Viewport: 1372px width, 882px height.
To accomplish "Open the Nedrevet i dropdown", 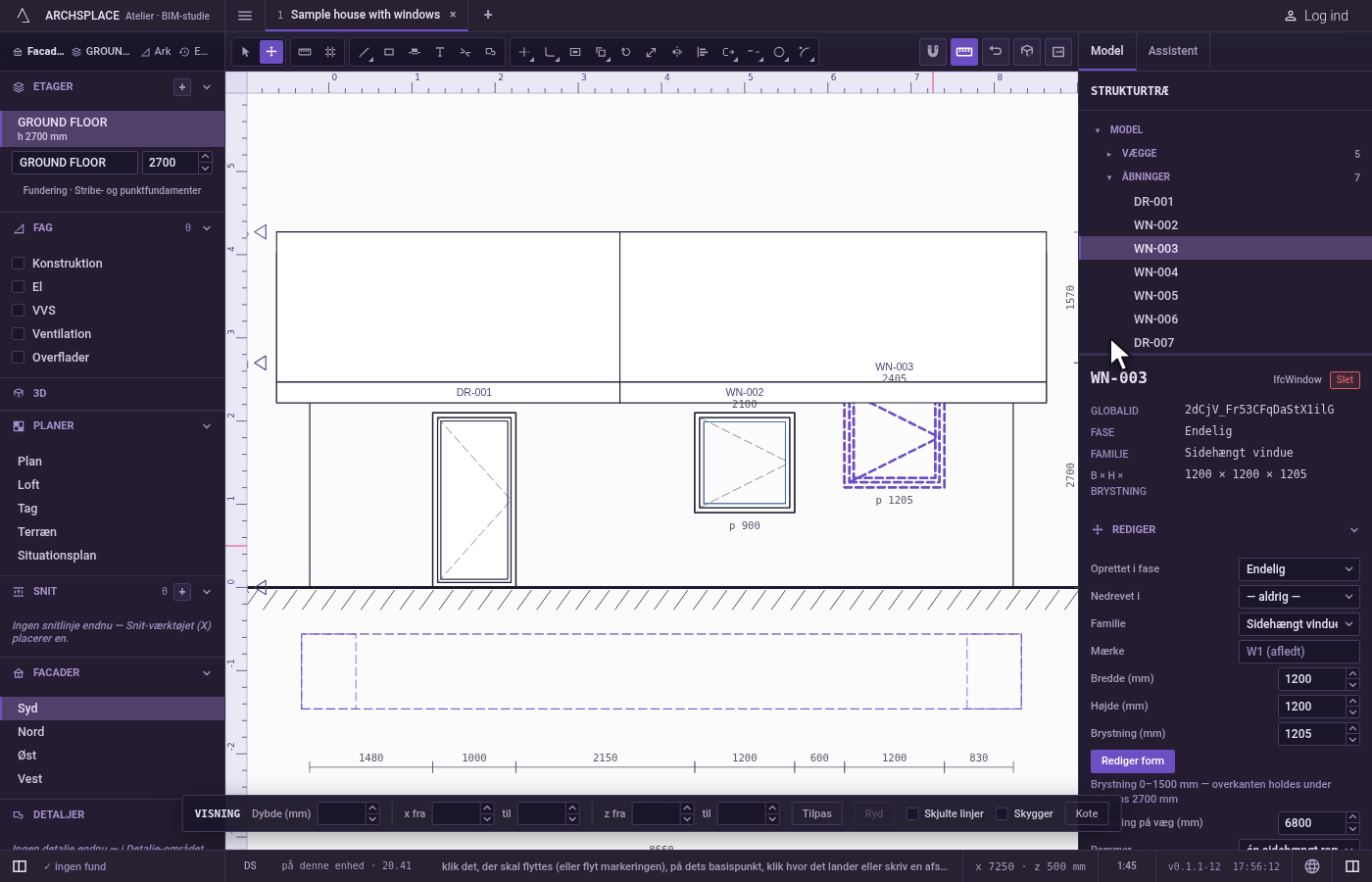I will pos(1299,597).
